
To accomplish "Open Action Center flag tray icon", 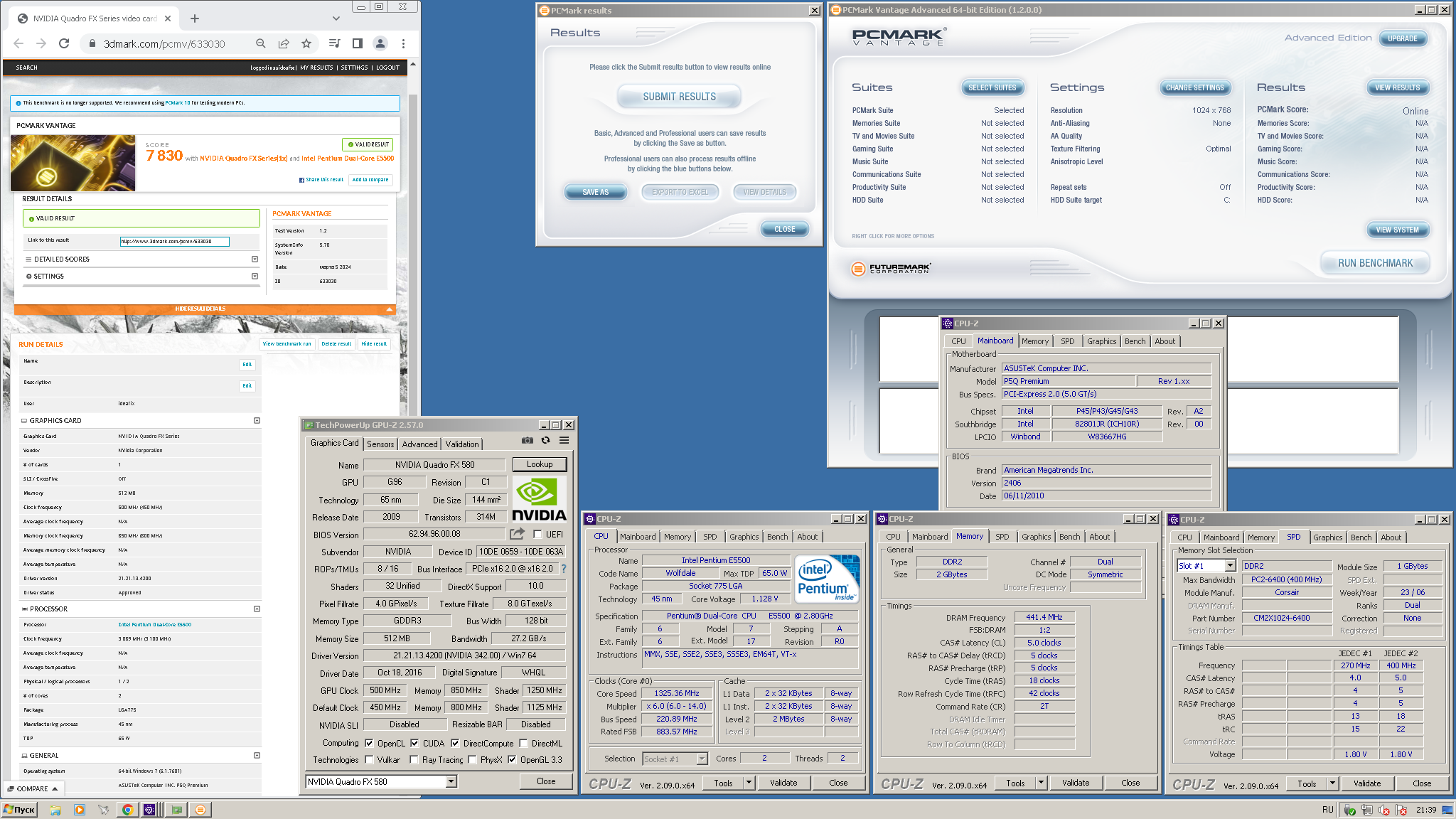I will (1402, 810).
